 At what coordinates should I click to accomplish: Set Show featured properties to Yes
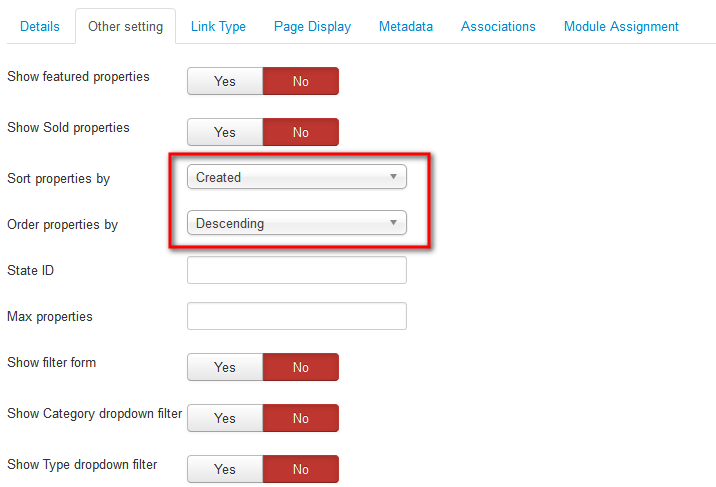(x=225, y=81)
